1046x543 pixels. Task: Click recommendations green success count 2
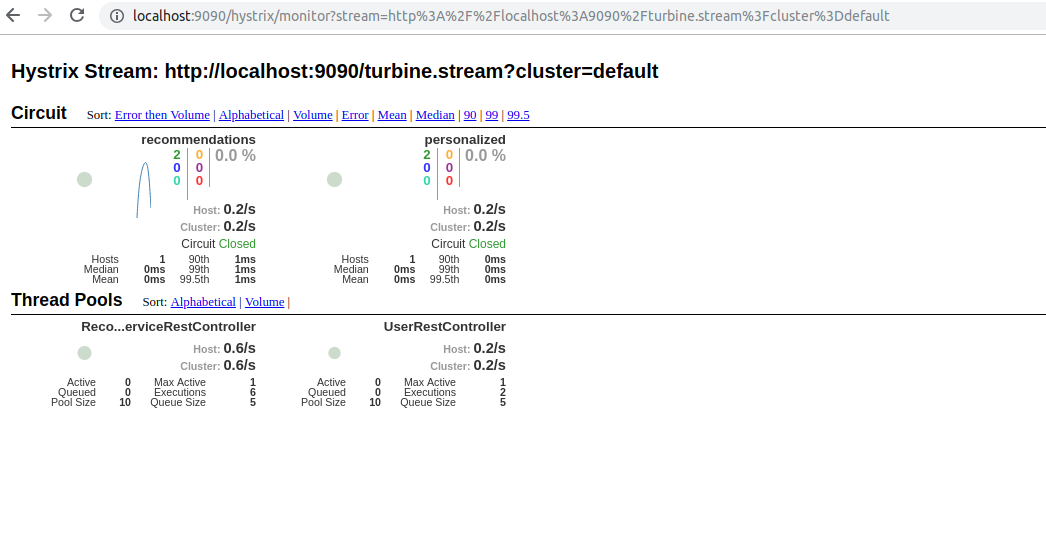(177, 155)
